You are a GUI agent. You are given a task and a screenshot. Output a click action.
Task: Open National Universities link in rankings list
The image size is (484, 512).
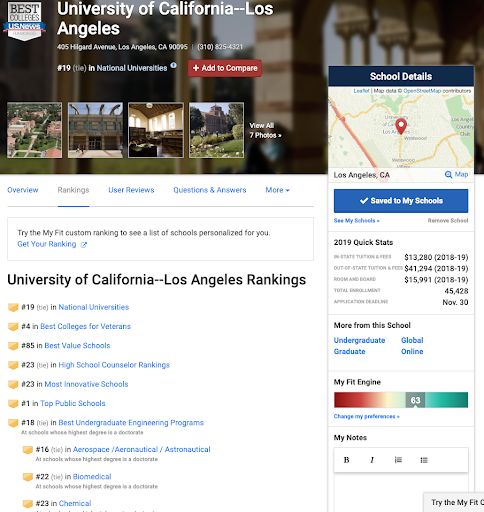coord(94,307)
